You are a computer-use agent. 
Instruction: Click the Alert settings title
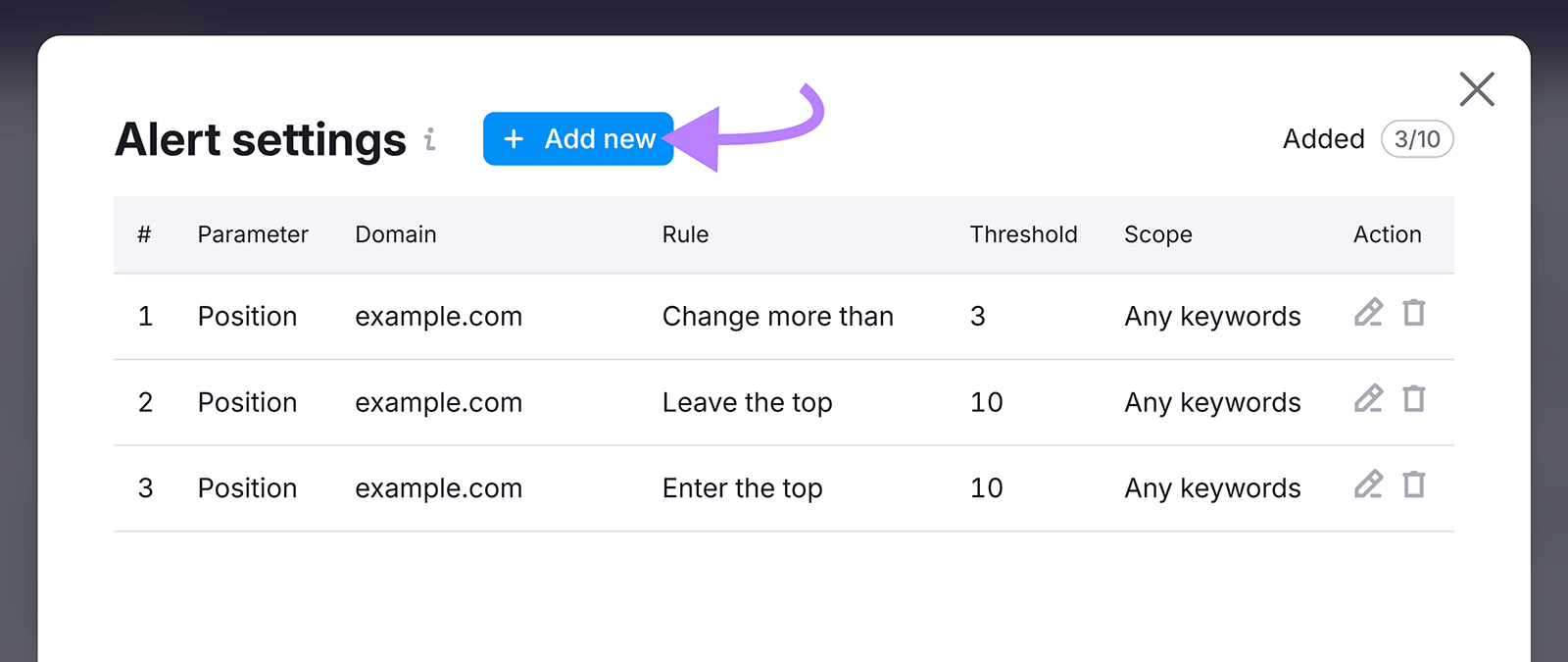[260, 138]
